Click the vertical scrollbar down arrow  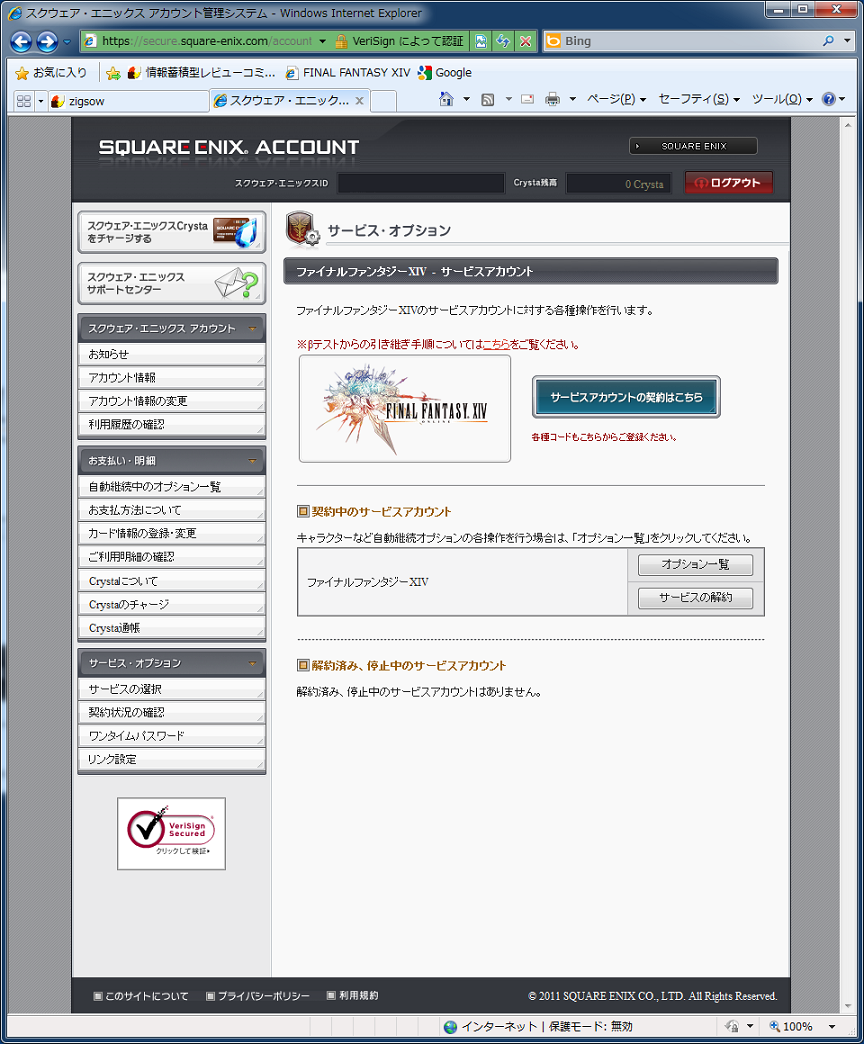848,1006
